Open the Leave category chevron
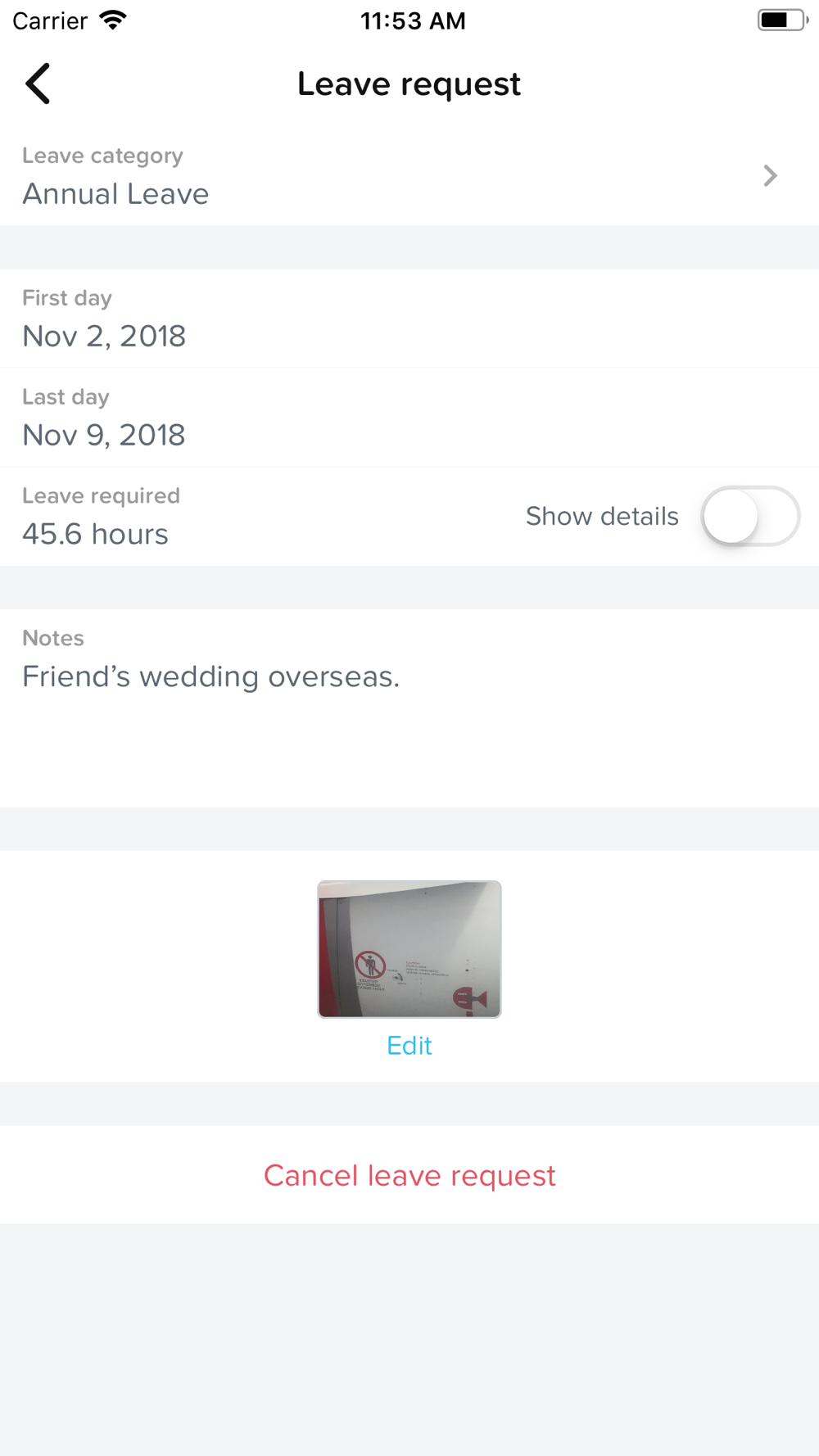Image resolution: width=819 pixels, height=1456 pixels. tap(770, 175)
